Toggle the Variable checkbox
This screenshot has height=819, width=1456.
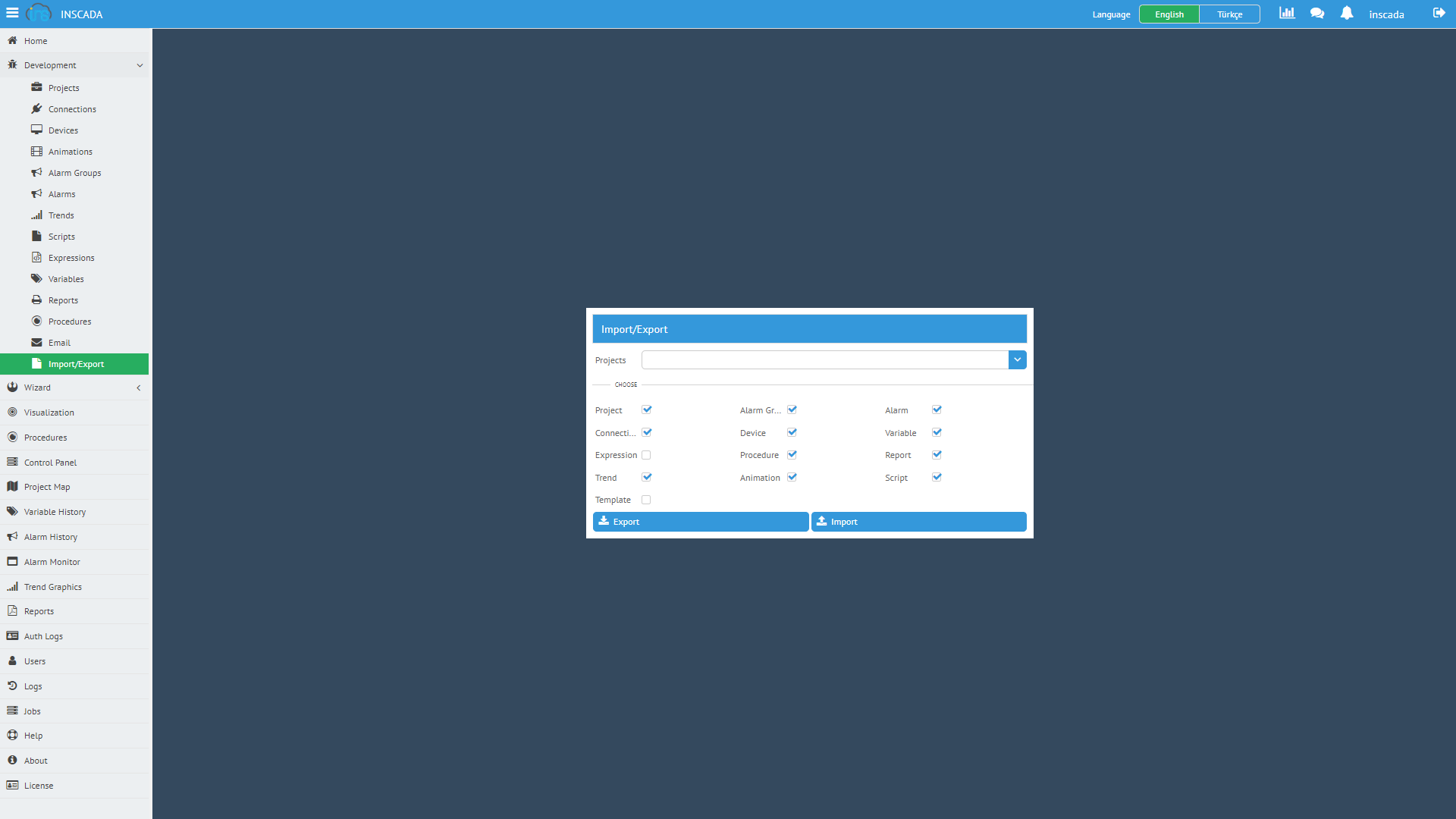tap(937, 432)
